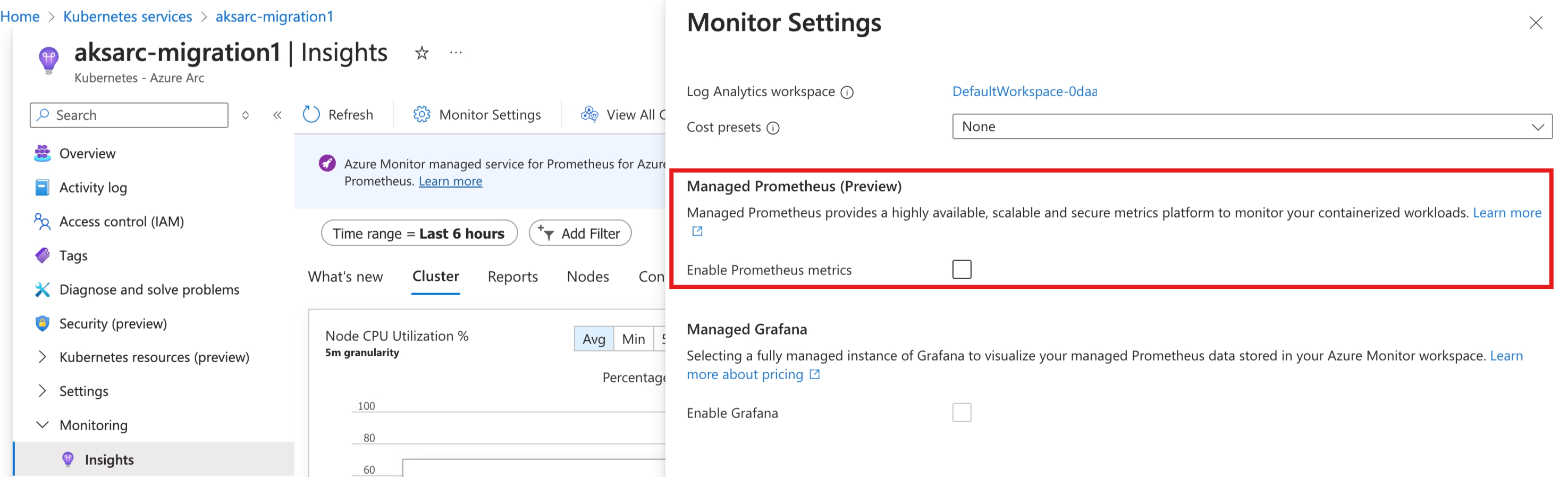
Task: Open the DefaultWorkspace-0daa link
Action: click(1025, 91)
